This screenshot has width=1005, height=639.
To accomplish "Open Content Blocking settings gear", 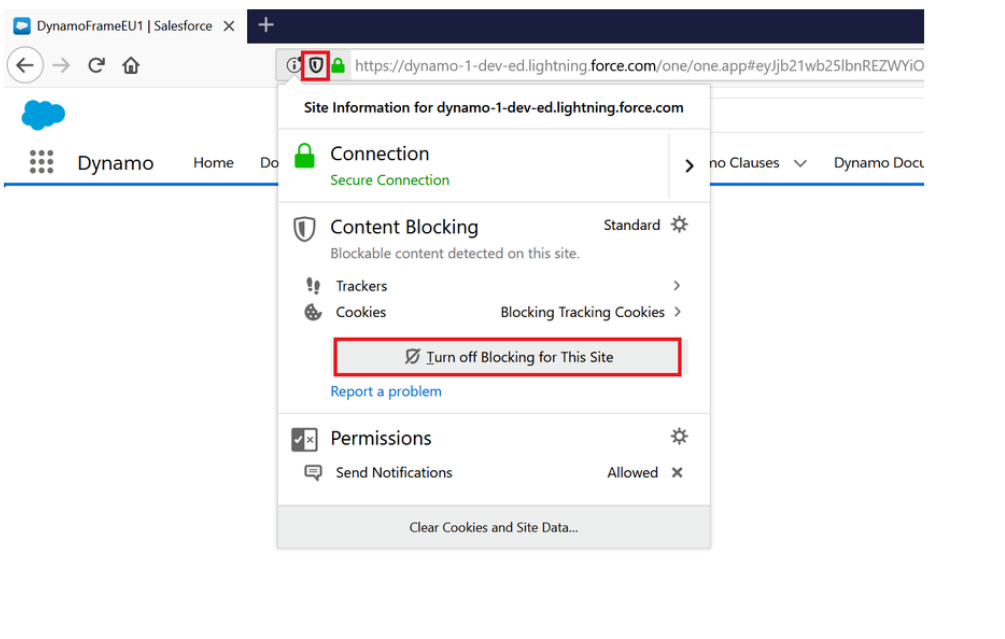I will (679, 225).
